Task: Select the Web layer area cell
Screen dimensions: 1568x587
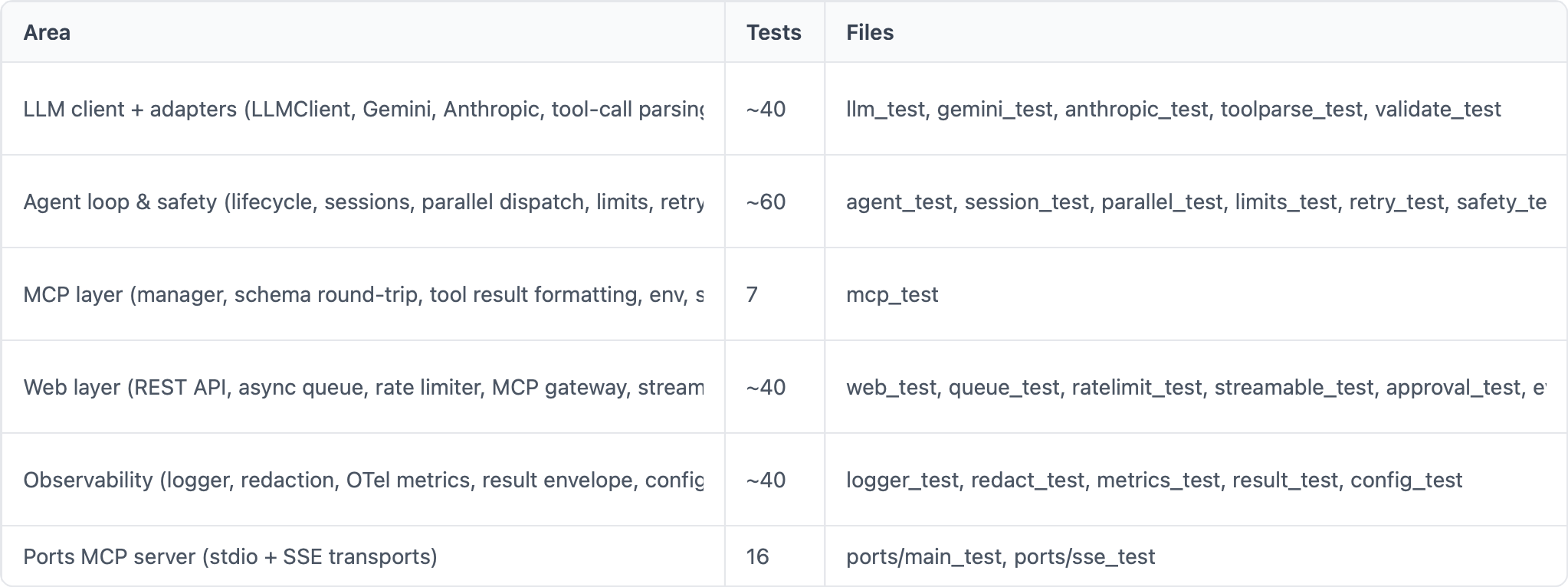Action: 363,387
